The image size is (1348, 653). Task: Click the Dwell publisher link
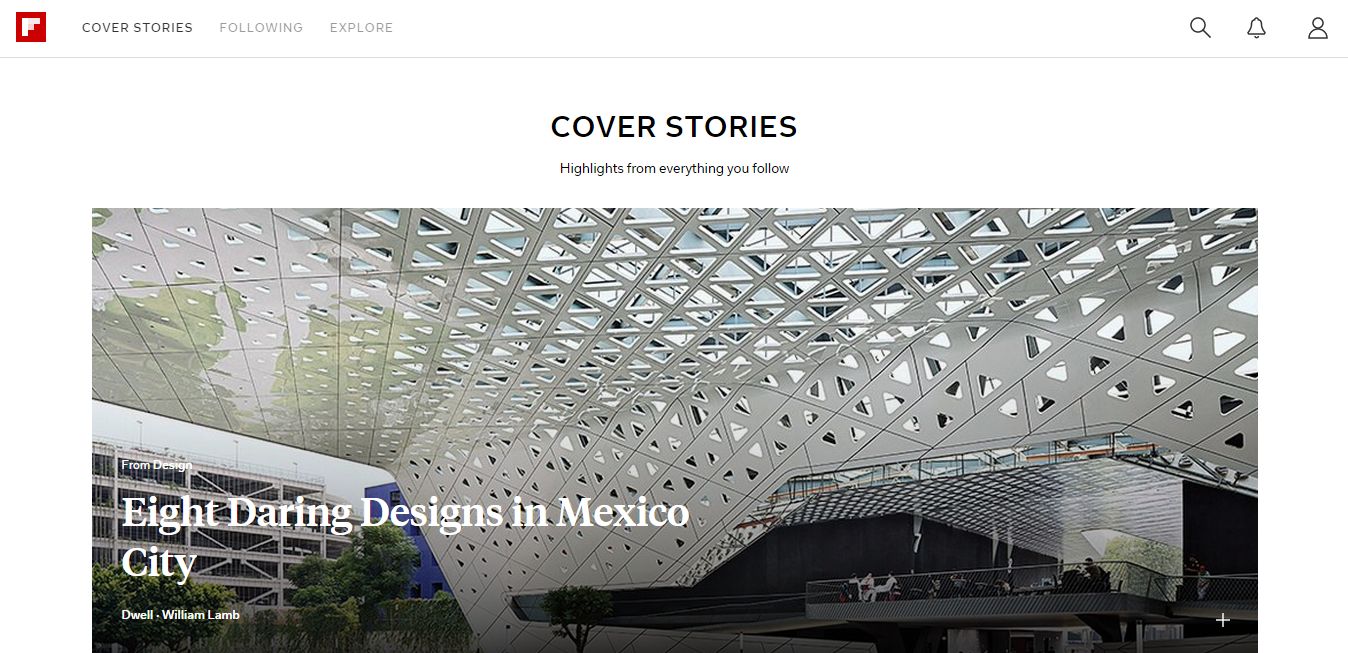(x=137, y=615)
